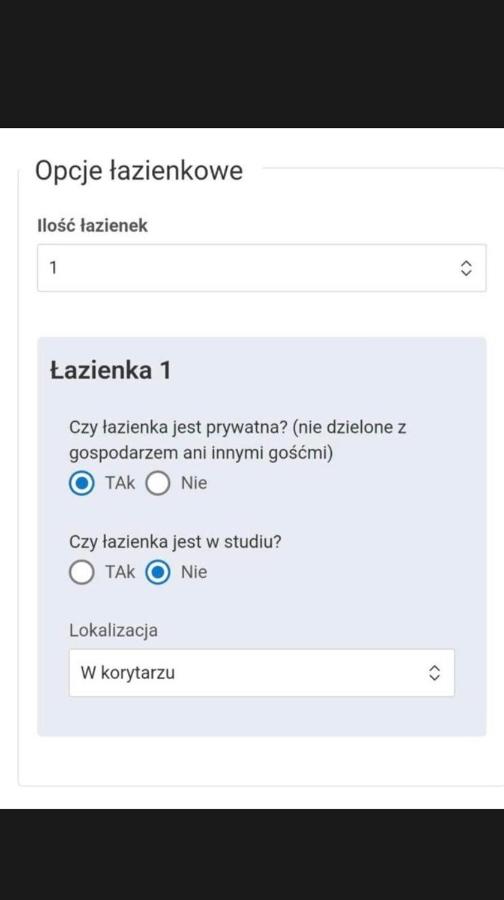This screenshot has width=504, height=900.
Task: Select TAk radio for private bathroom question
Action: (x=82, y=483)
